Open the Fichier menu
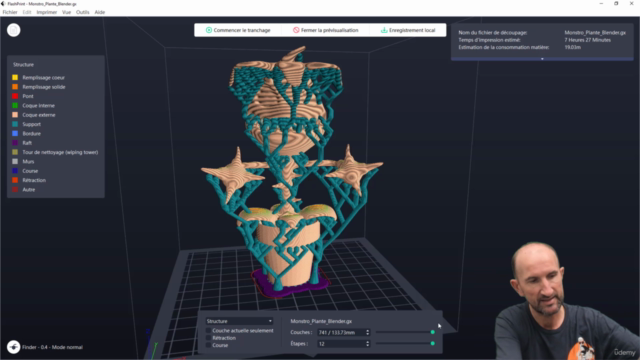Screen dimensions: 640x360 10,12
